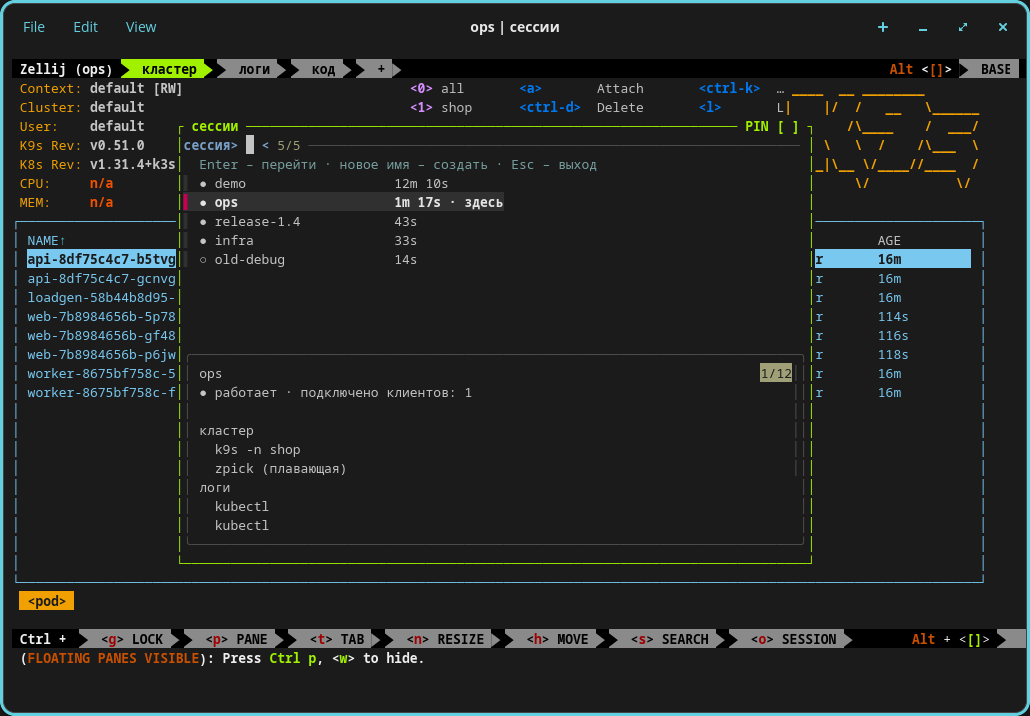The image size is (1030, 716).
Task: Open the Edit menu
Action: (85, 27)
